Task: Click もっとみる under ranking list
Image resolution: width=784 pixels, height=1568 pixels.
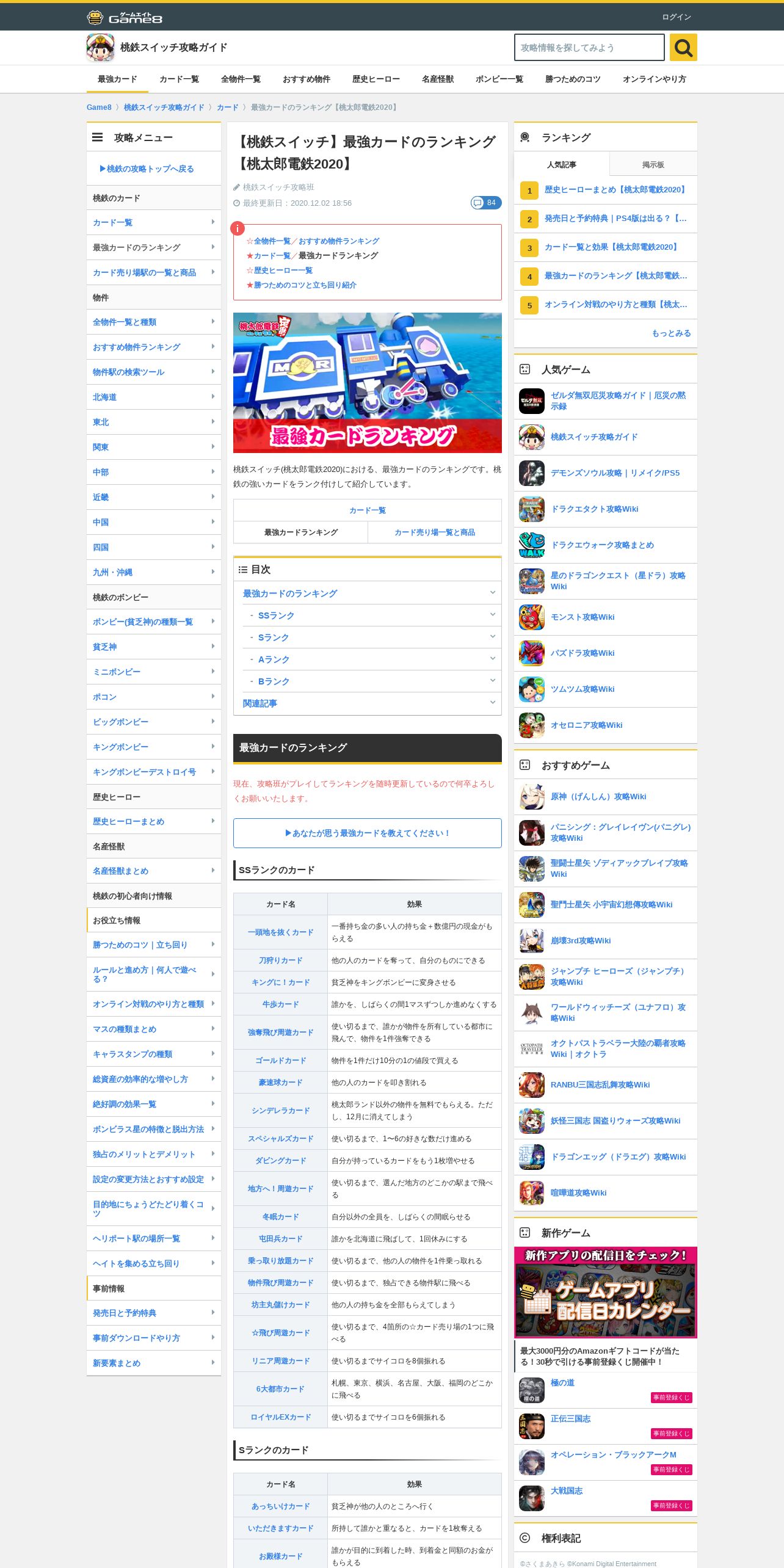Action: [x=671, y=333]
